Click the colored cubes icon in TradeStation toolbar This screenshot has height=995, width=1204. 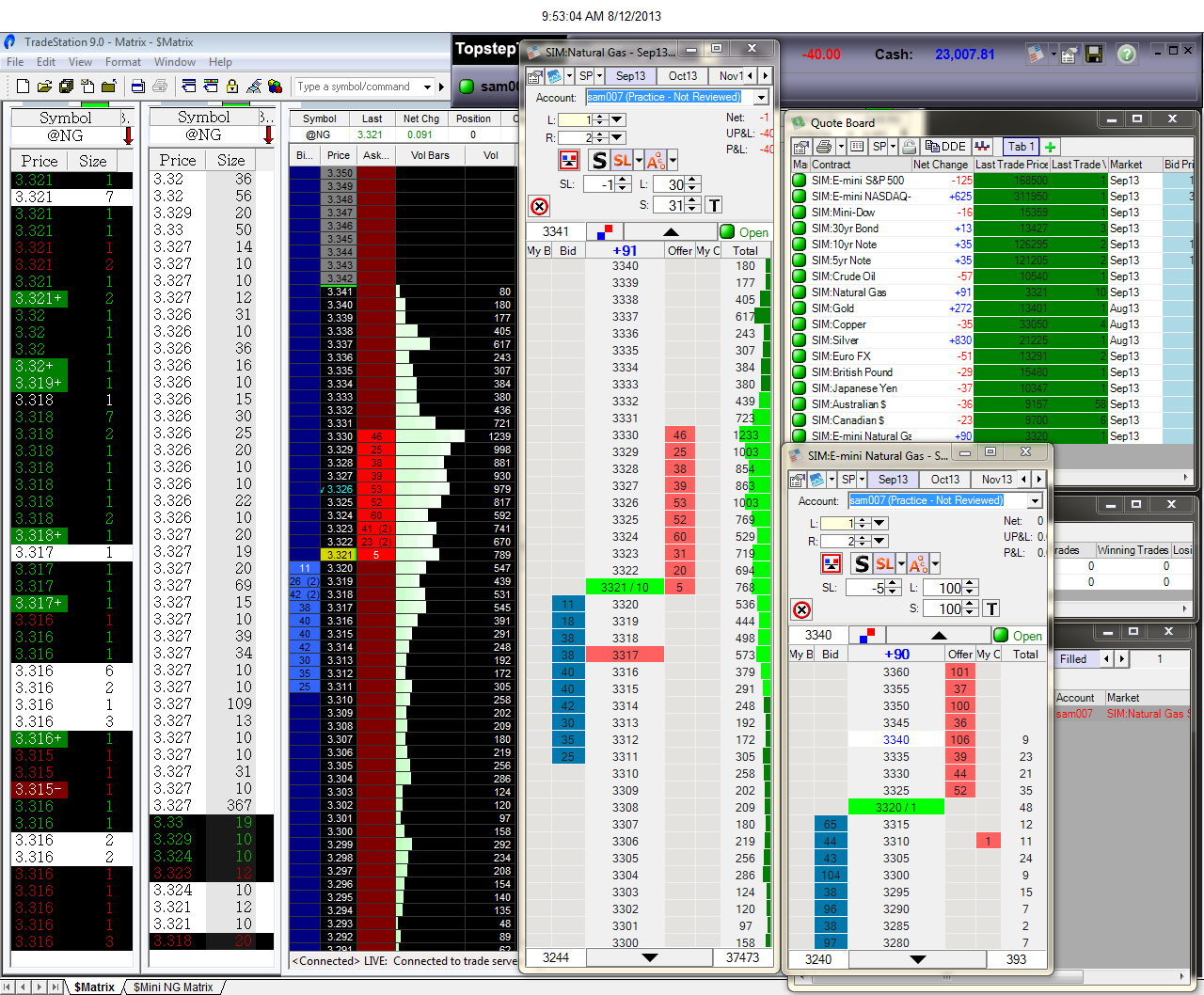coord(276,87)
